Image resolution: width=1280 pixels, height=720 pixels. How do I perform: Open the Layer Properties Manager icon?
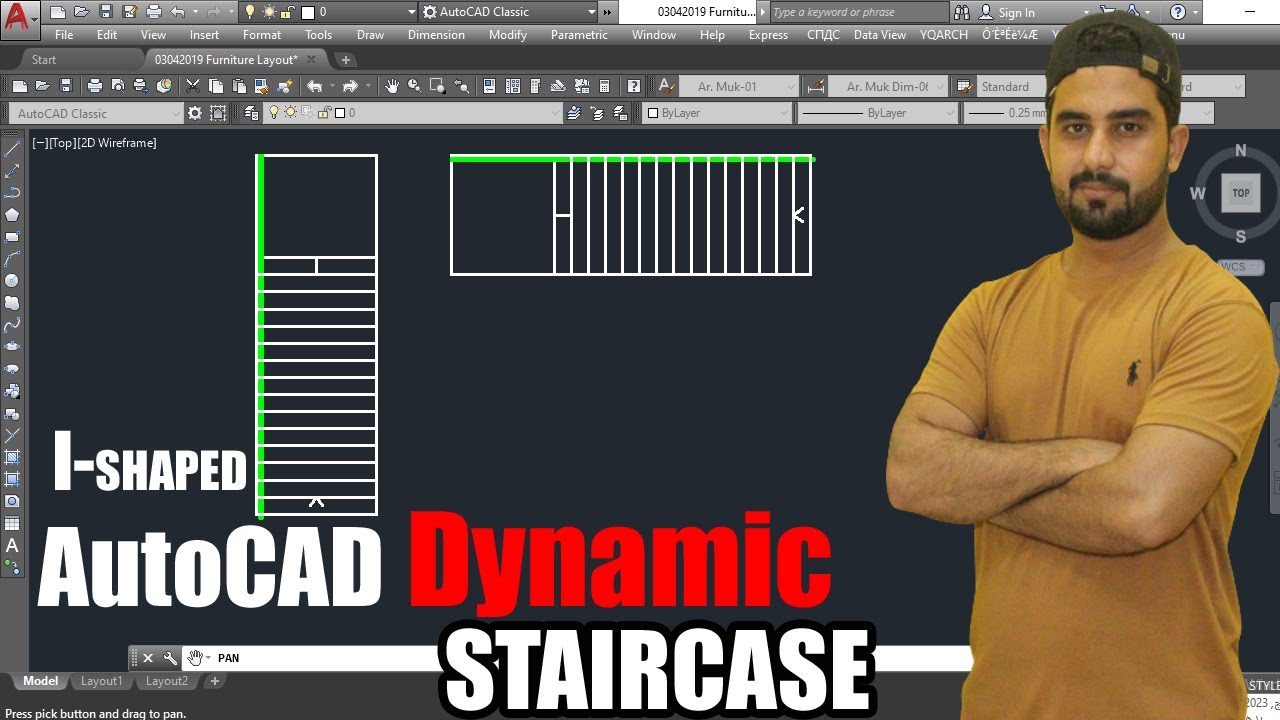coord(251,113)
